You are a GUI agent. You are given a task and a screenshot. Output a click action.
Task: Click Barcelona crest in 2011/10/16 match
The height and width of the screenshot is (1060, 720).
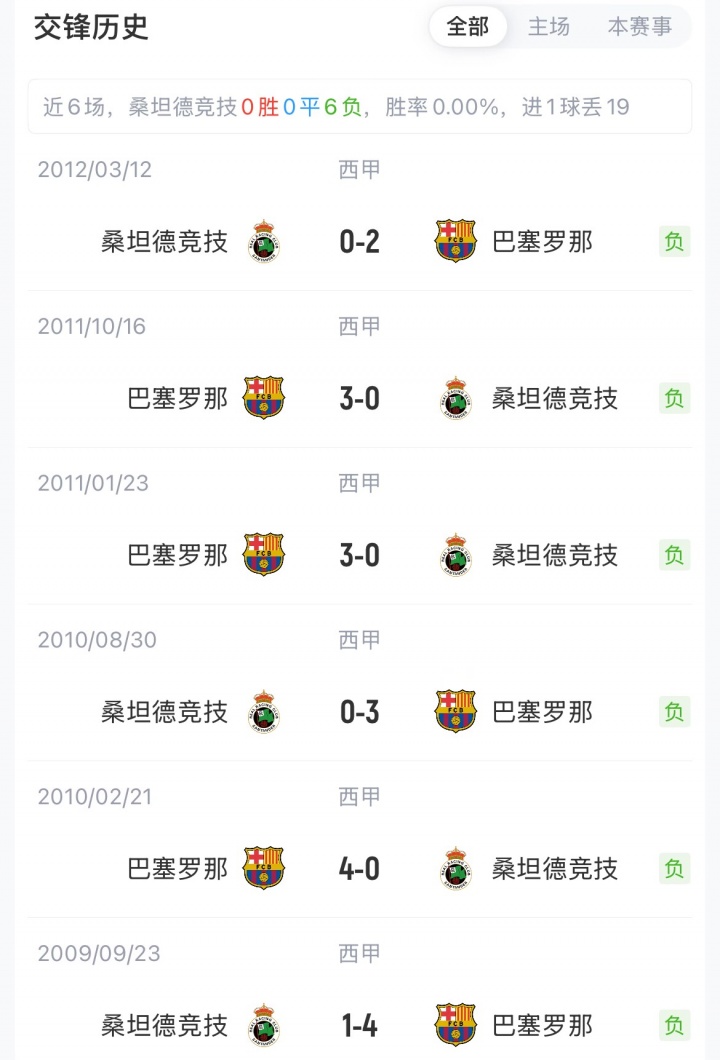point(264,398)
